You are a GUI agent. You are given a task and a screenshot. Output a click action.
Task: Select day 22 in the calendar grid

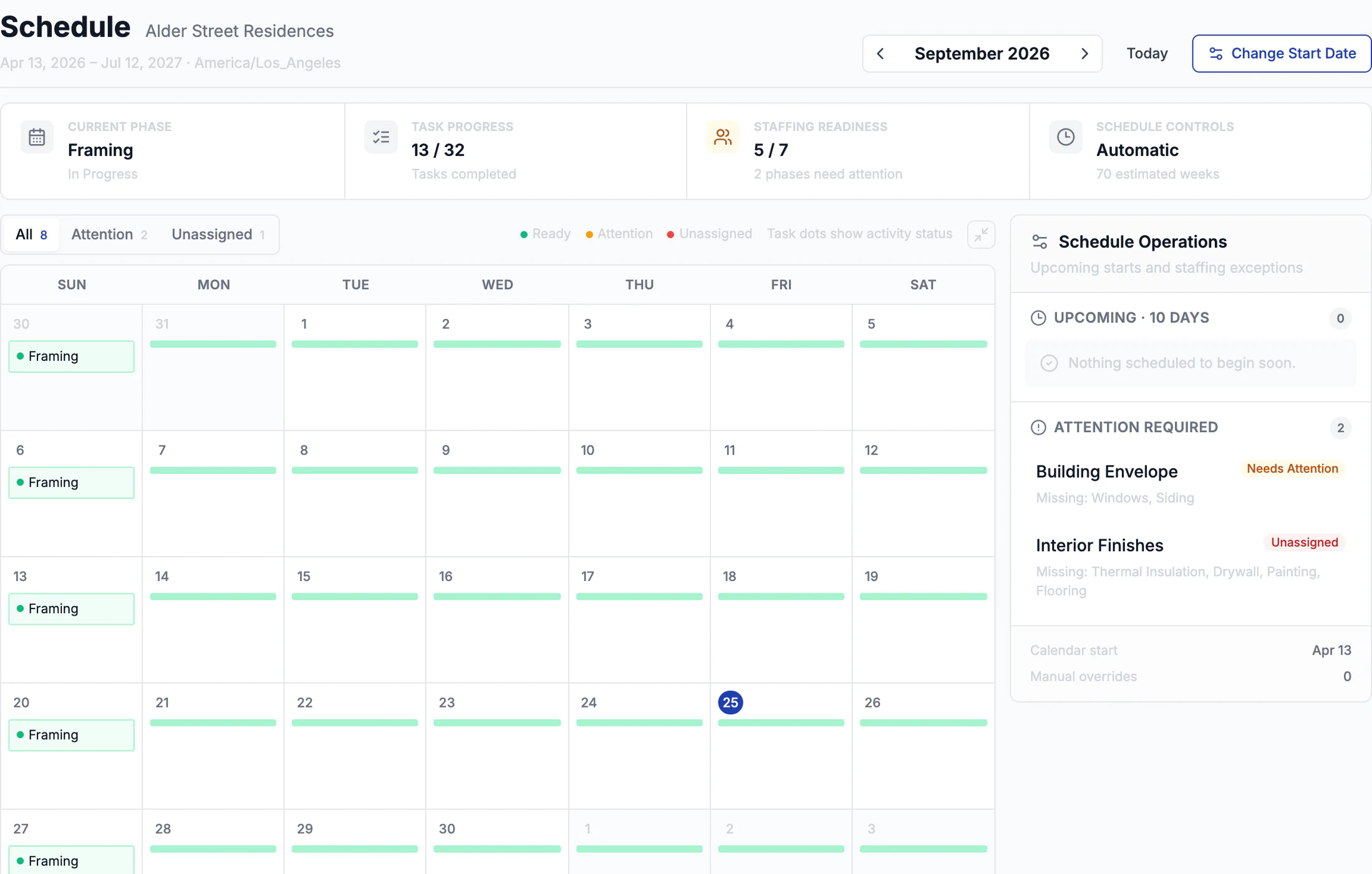pos(304,703)
